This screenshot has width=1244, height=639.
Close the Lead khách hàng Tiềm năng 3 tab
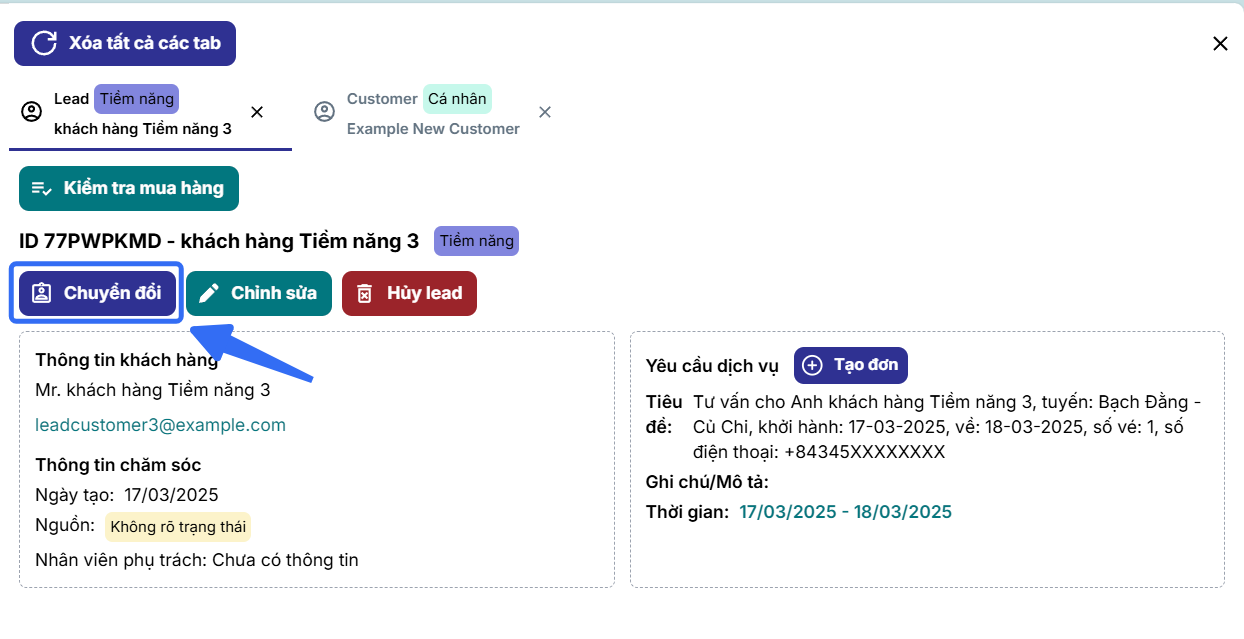[257, 112]
